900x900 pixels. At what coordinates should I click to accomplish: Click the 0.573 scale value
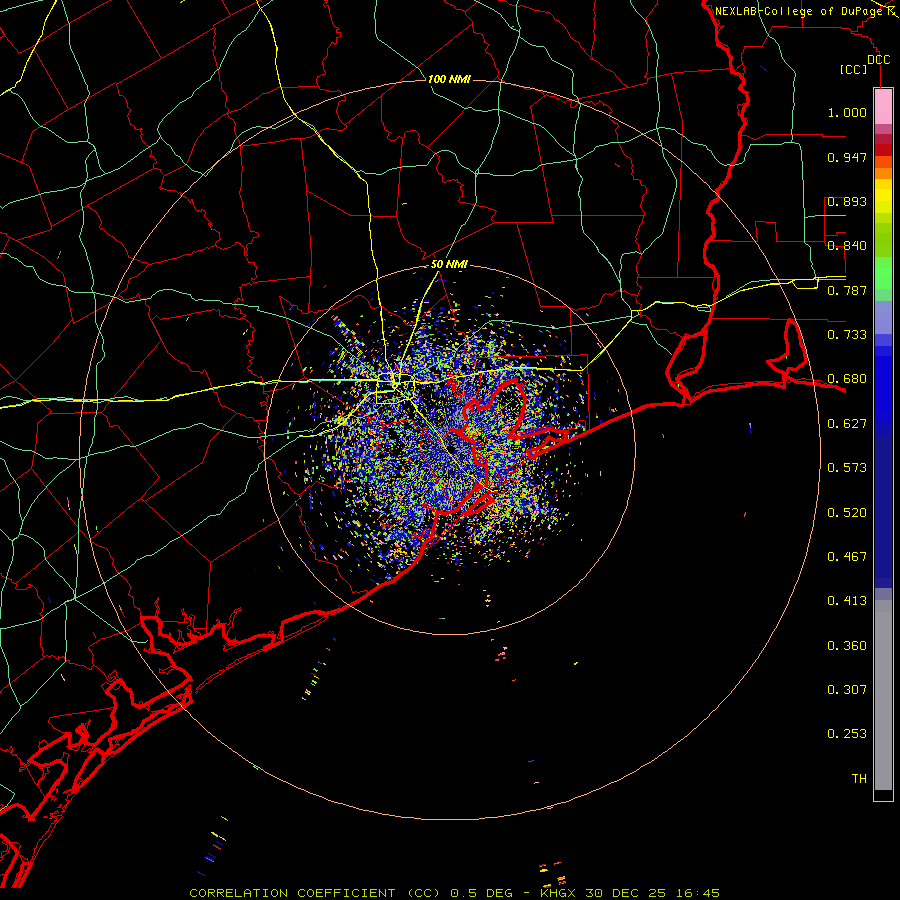pos(847,468)
